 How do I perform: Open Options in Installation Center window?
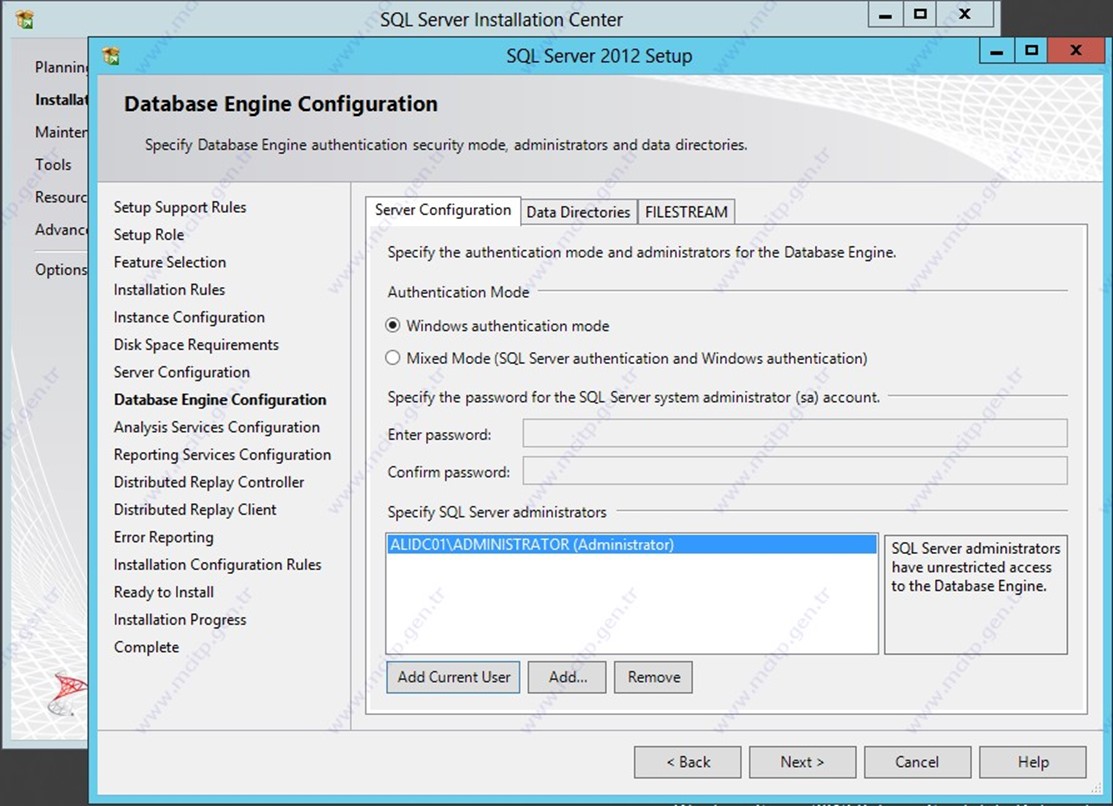tap(61, 270)
